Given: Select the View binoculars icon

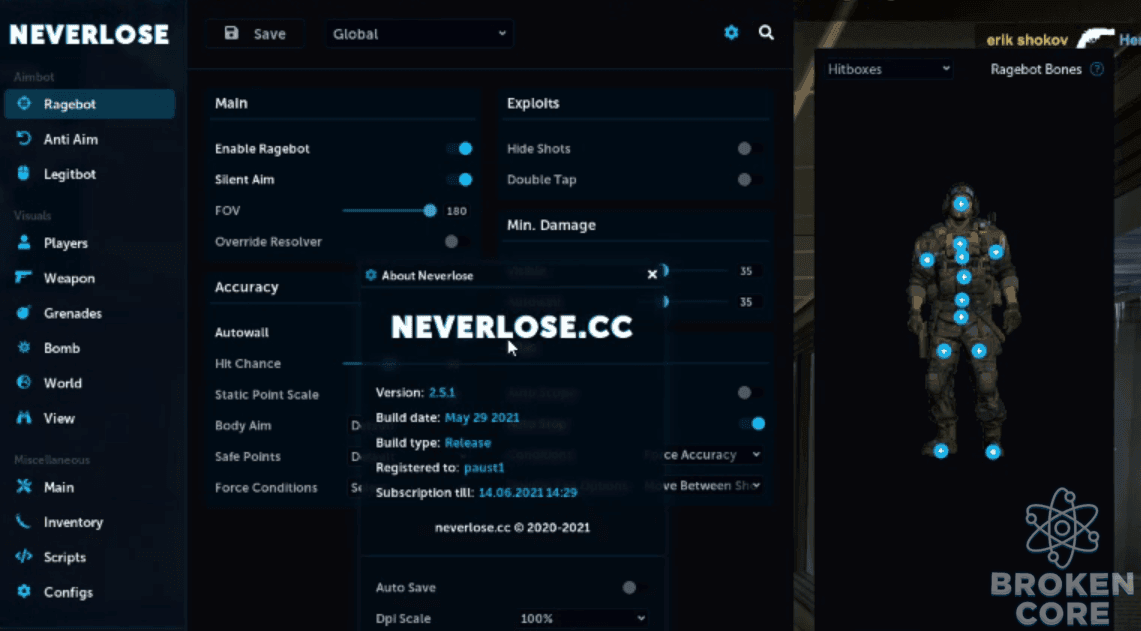Looking at the screenshot, I should pyautogui.click(x=24, y=418).
